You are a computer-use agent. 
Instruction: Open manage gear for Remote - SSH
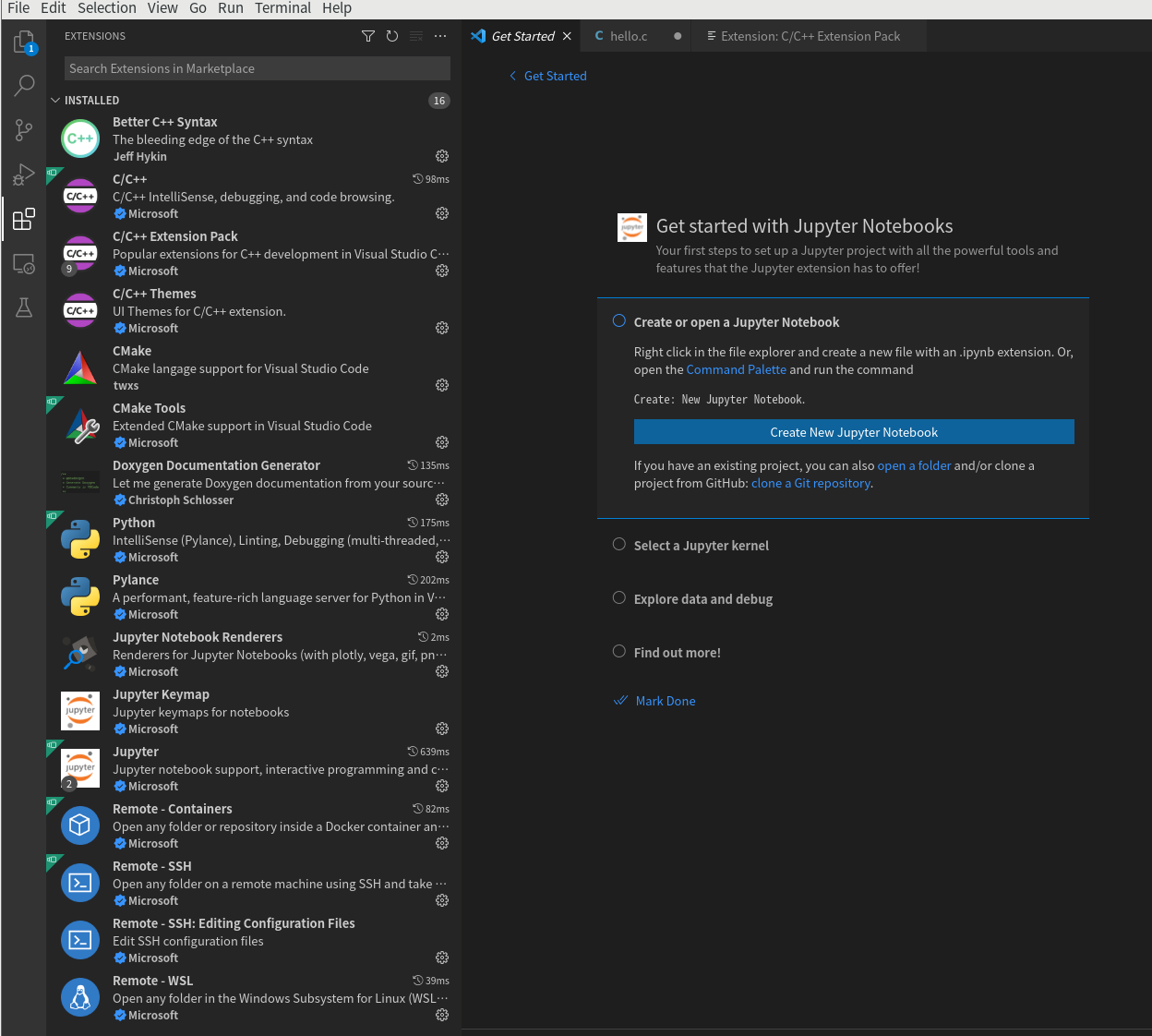[x=442, y=900]
